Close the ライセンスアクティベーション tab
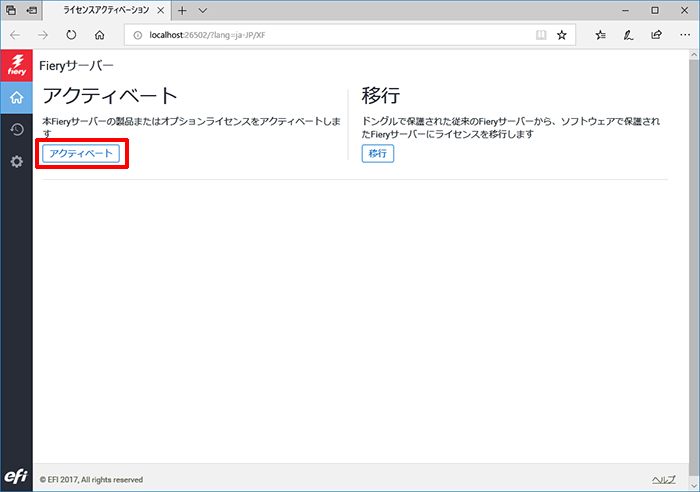Image resolution: width=700 pixels, height=492 pixels. click(x=161, y=10)
